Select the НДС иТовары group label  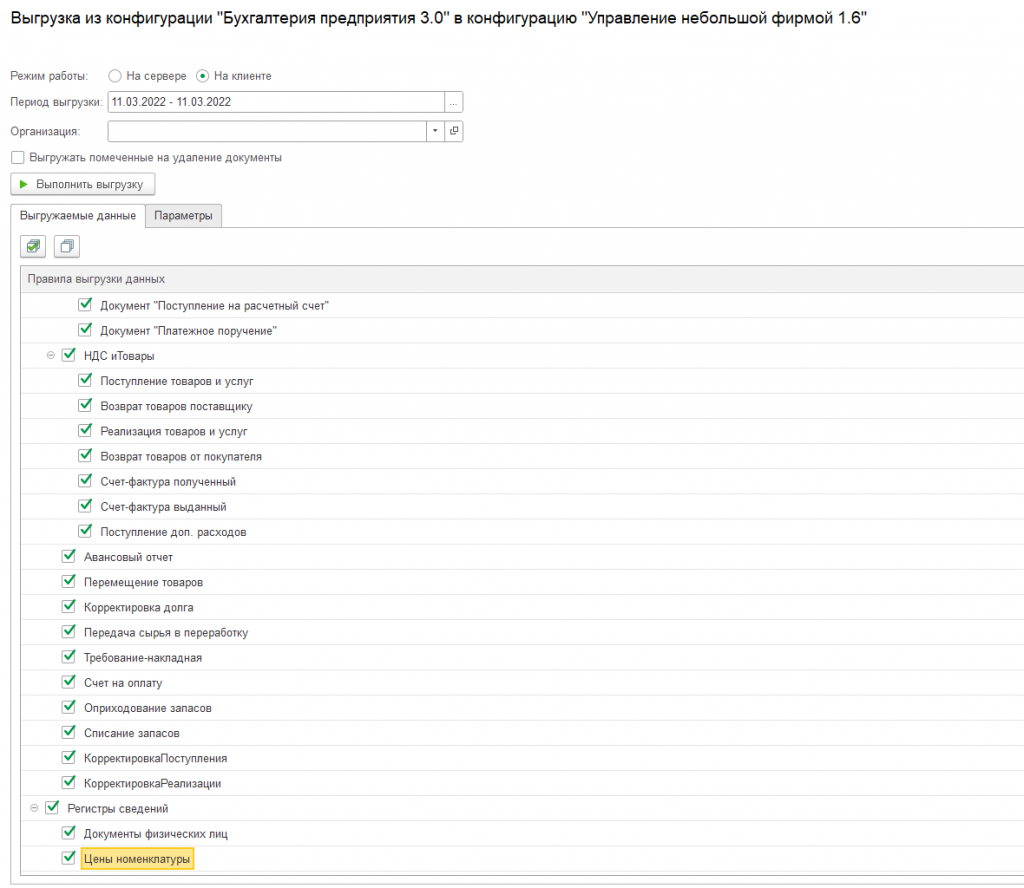click(119, 356)
